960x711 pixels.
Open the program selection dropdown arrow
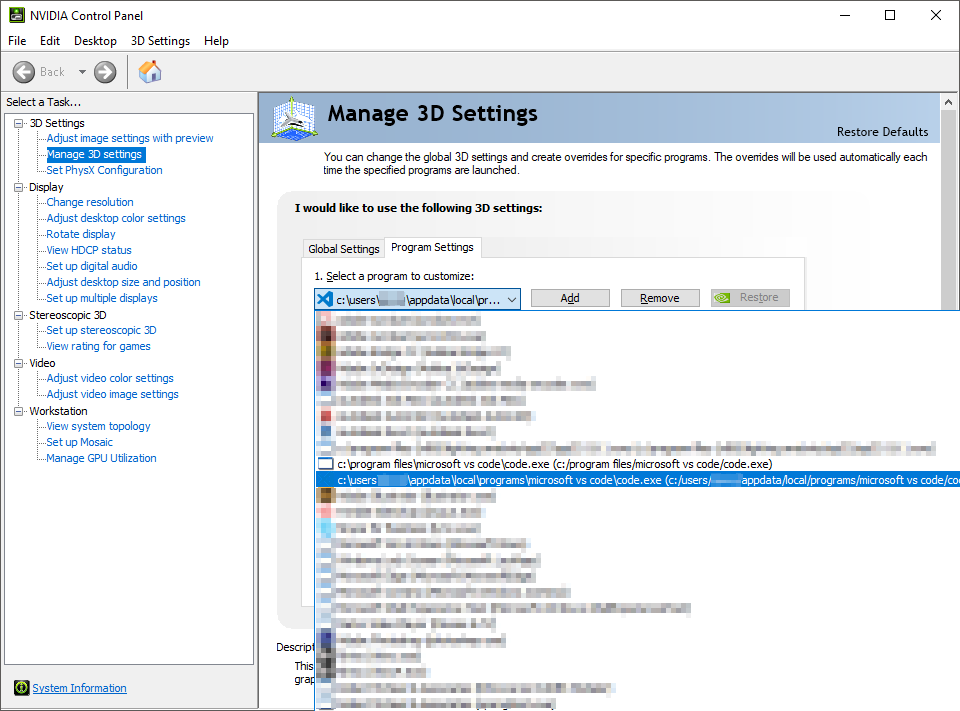[x=512, y=299]
